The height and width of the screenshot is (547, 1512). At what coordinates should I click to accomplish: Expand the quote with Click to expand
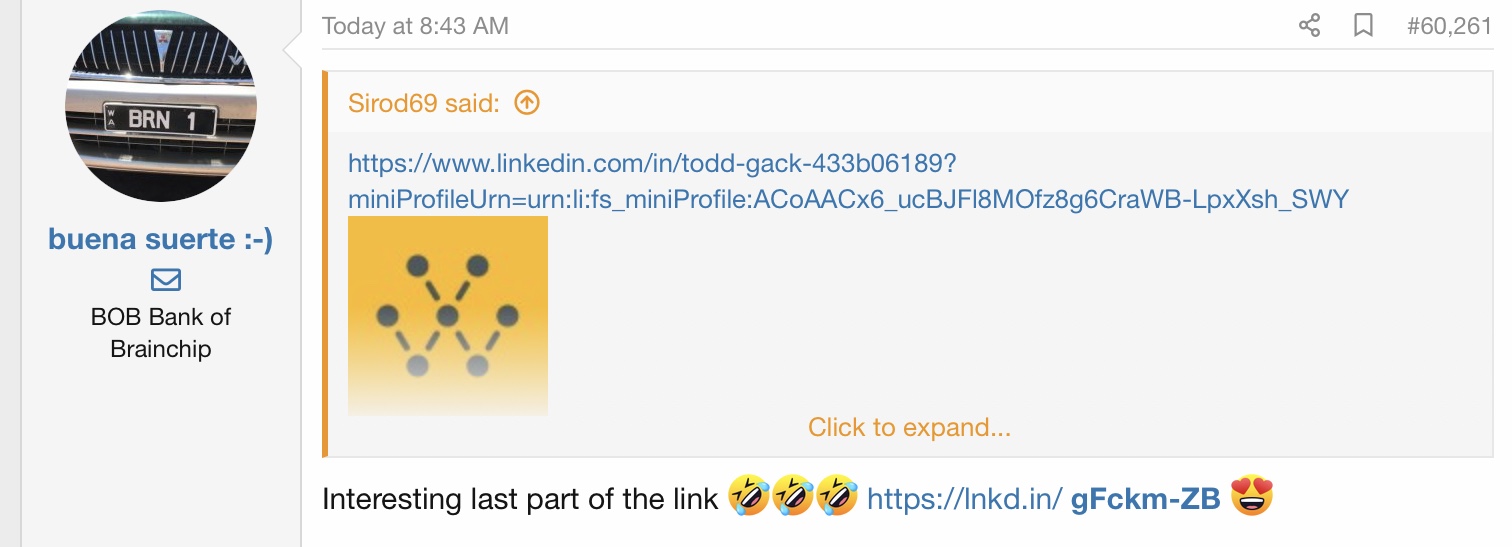tap(909, 428)
